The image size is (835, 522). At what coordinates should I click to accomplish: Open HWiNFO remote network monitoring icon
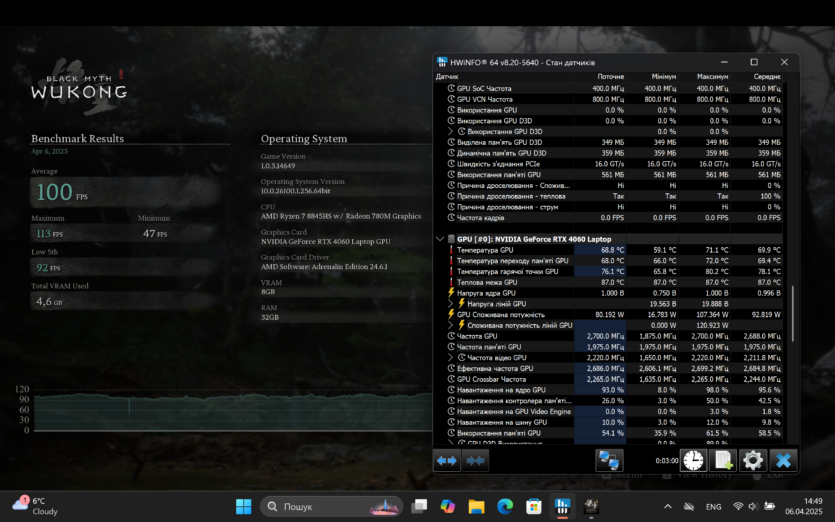point(609,460)
